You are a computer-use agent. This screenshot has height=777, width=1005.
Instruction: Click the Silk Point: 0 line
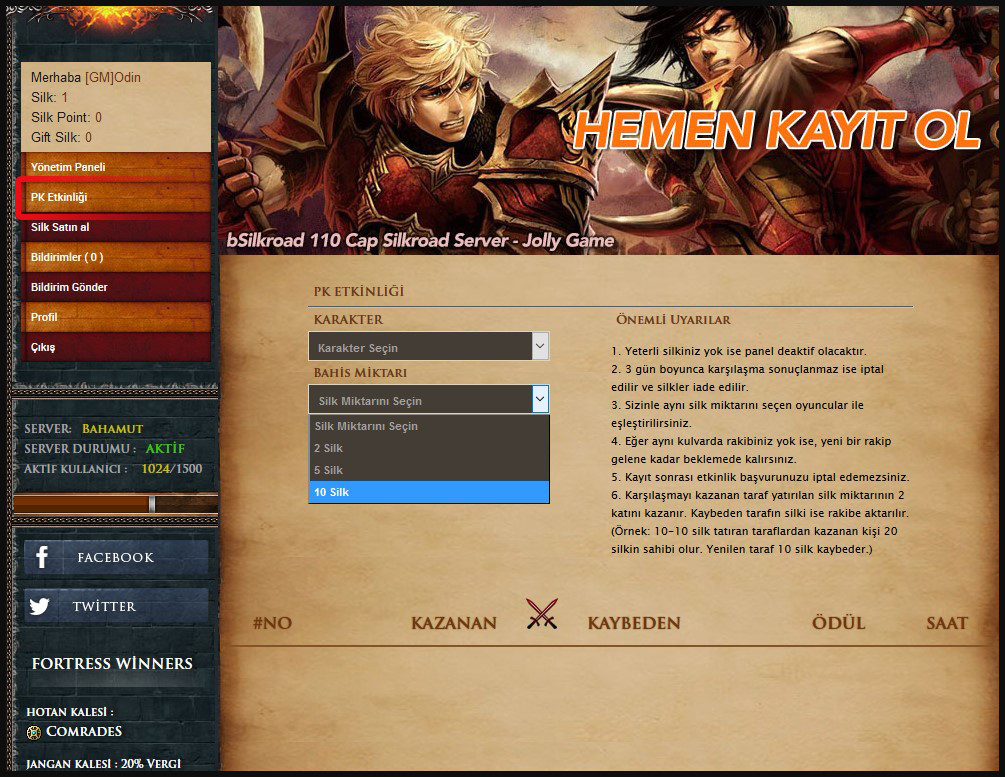point(67,117)
